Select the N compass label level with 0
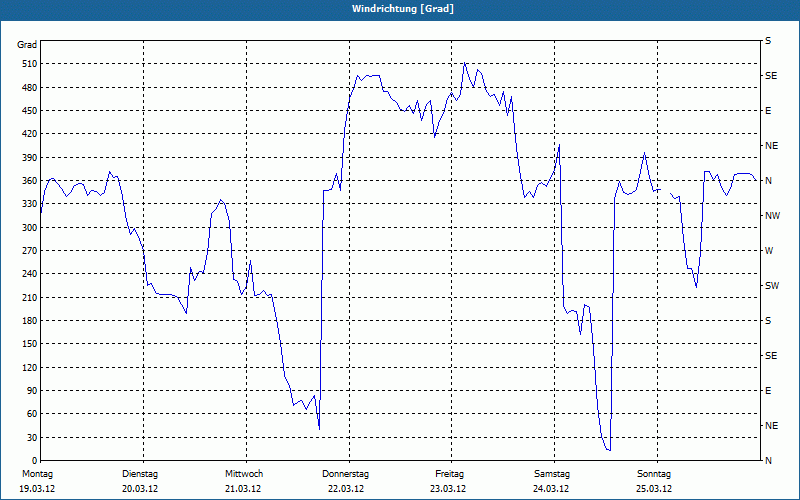 pyautogui.click(x=768, y=461)
